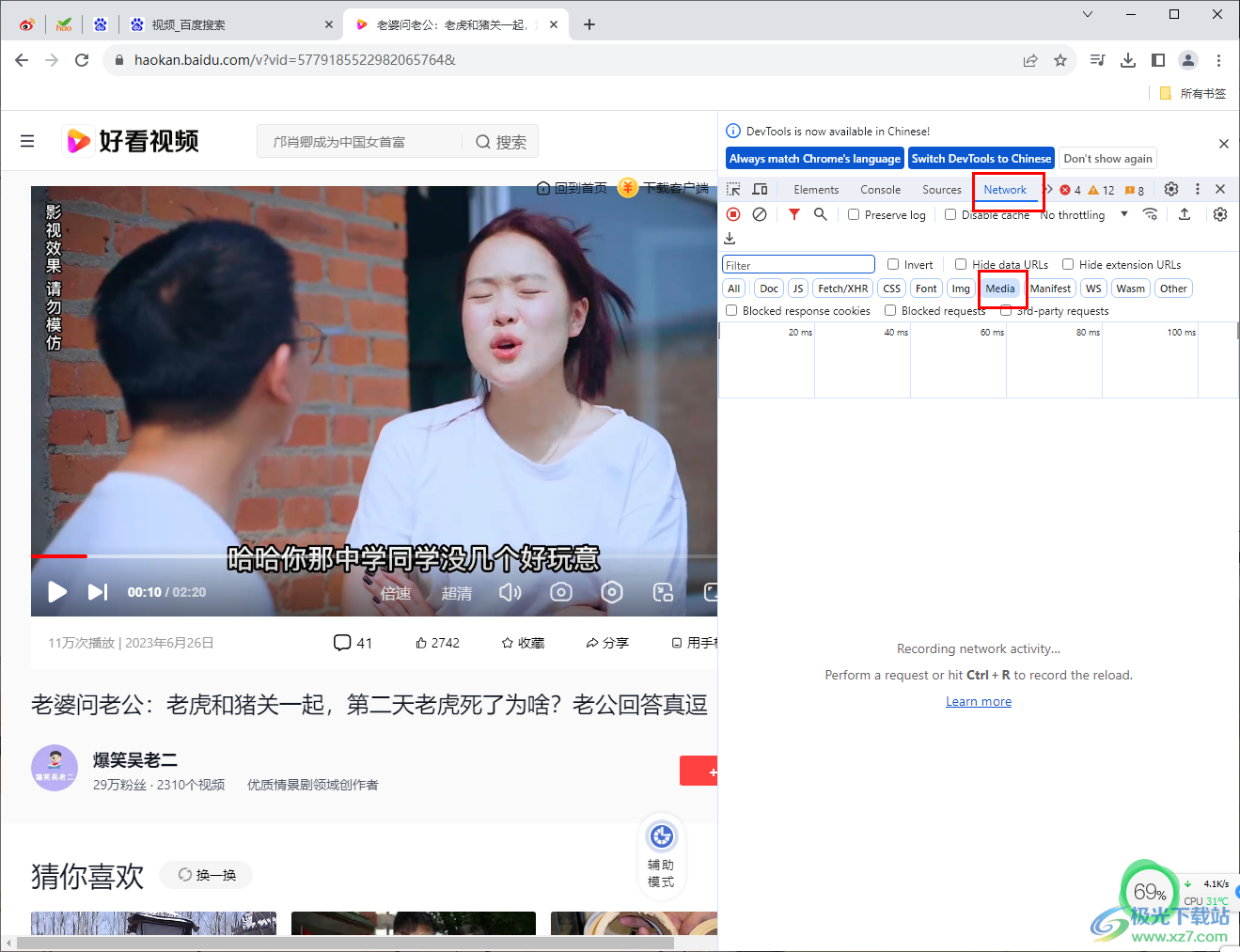Click the site search input field
This screenshot has height=952, width=1240.
pos(360,142)
